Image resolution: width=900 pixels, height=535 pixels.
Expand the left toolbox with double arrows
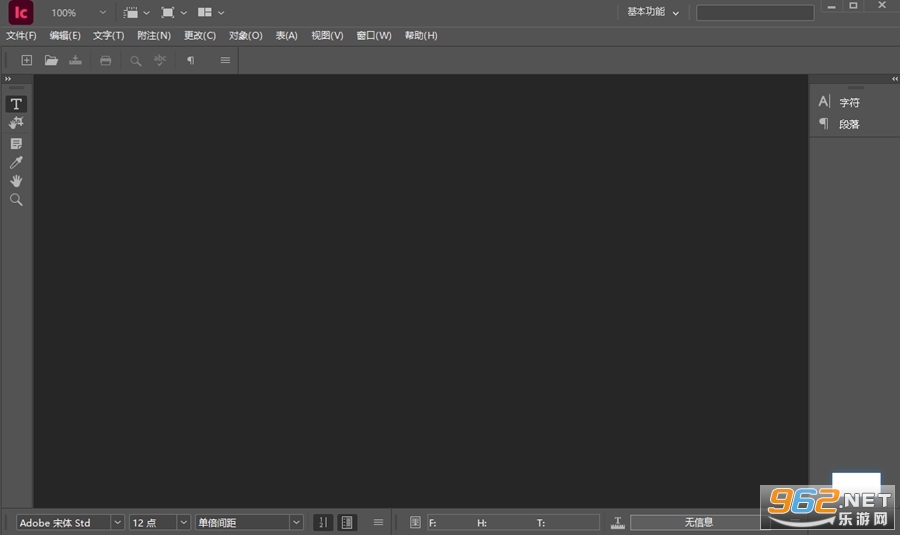pyautogui.click(x=8, y=79)
